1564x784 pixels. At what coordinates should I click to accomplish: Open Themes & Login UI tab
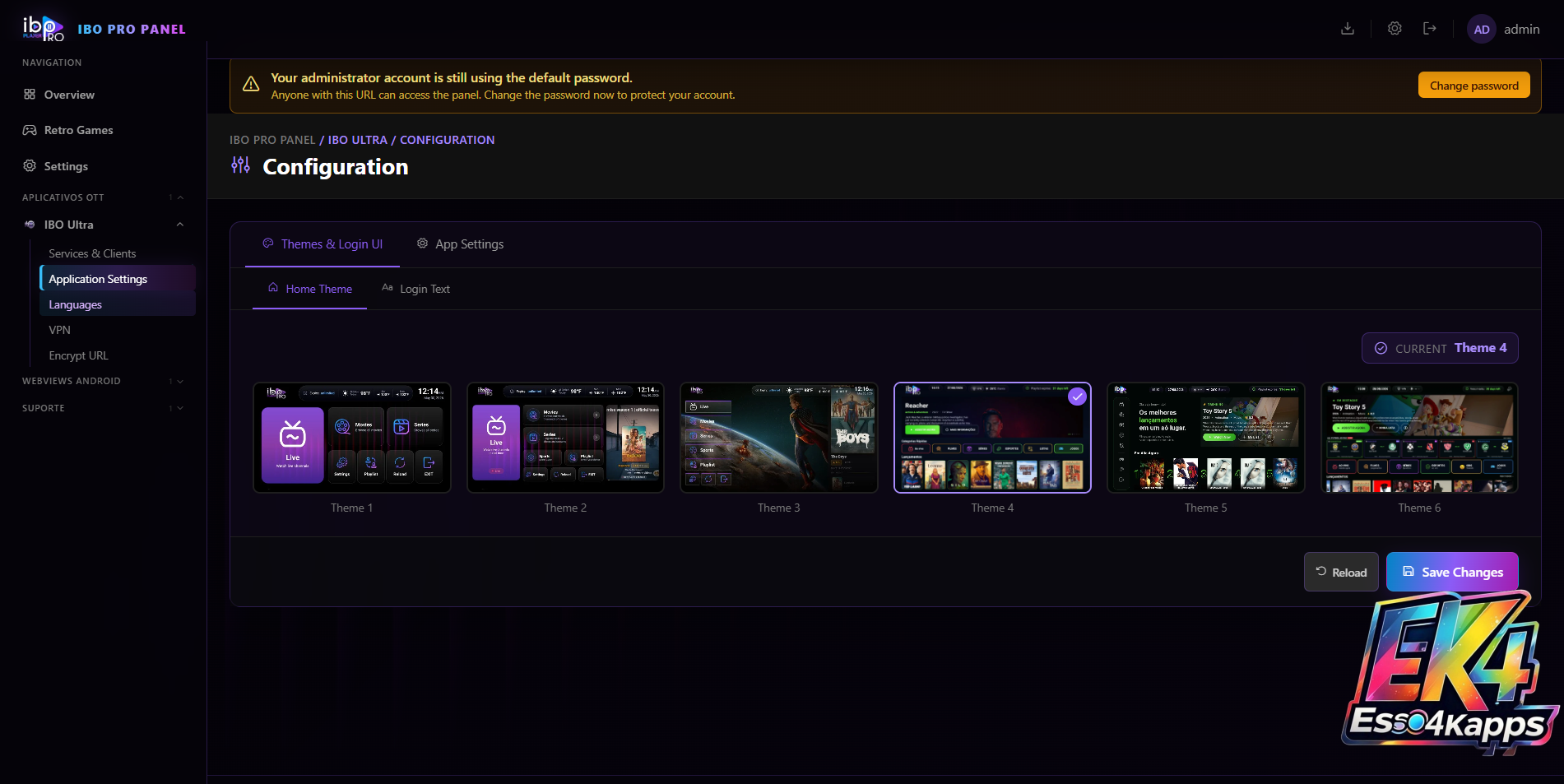(323, 244)
